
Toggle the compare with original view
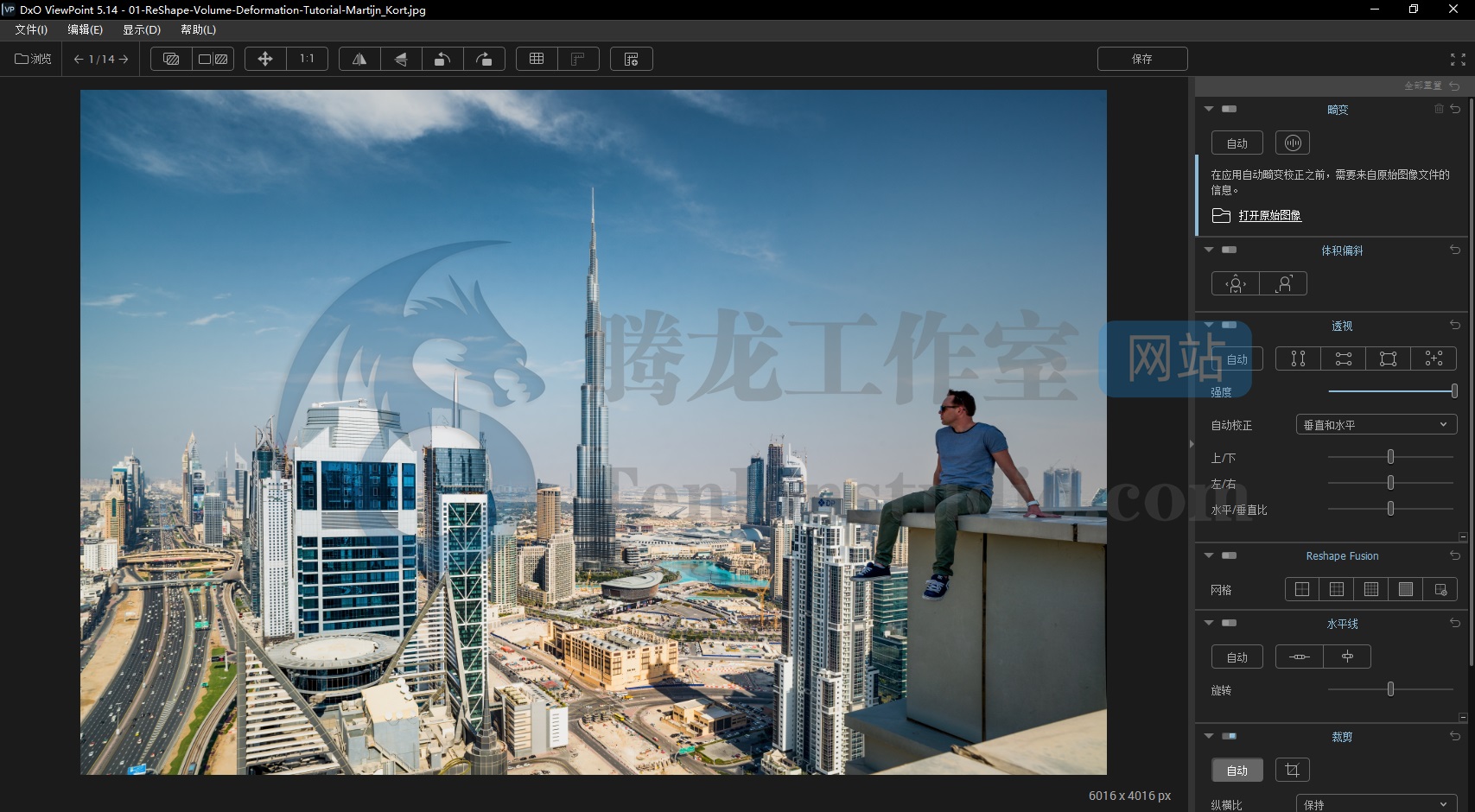[171, 59]
